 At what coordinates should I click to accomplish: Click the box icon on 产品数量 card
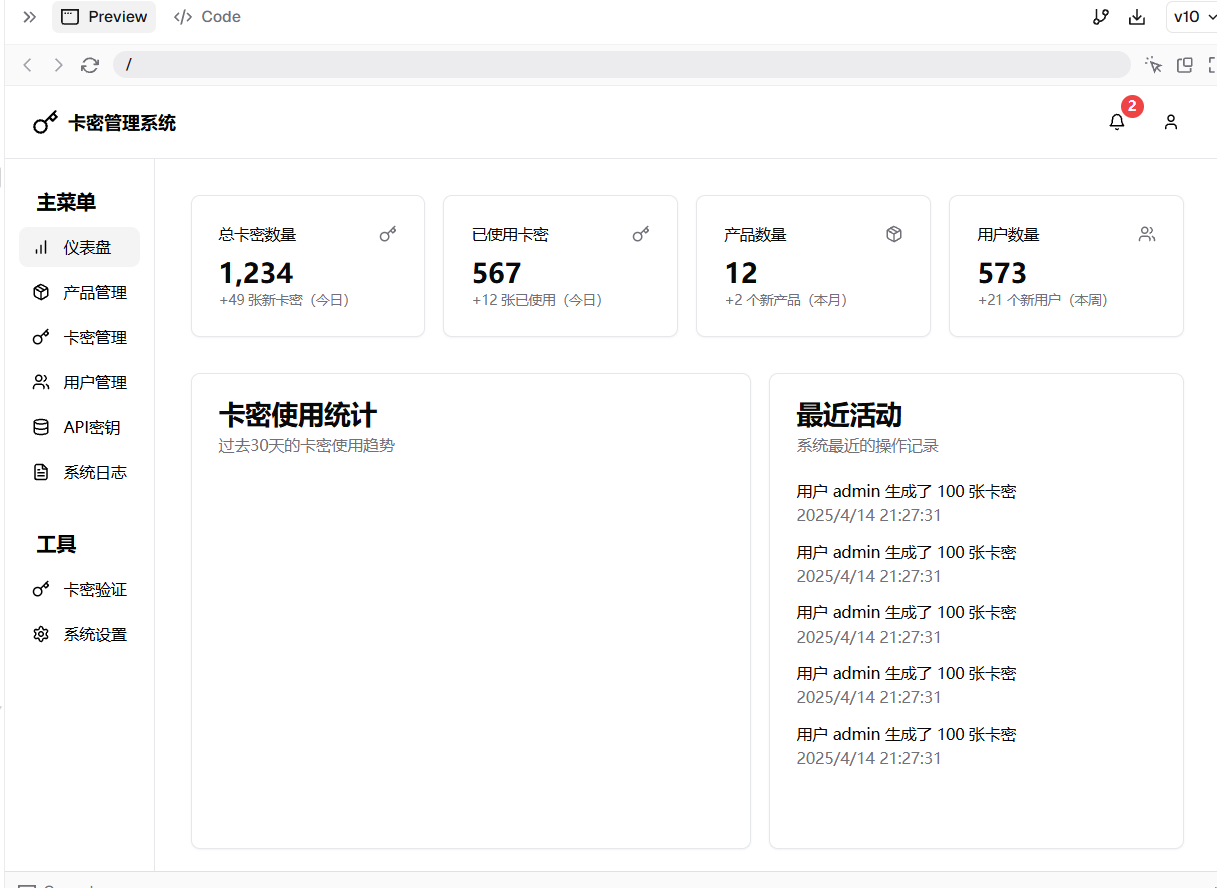(x=894, y=234)
